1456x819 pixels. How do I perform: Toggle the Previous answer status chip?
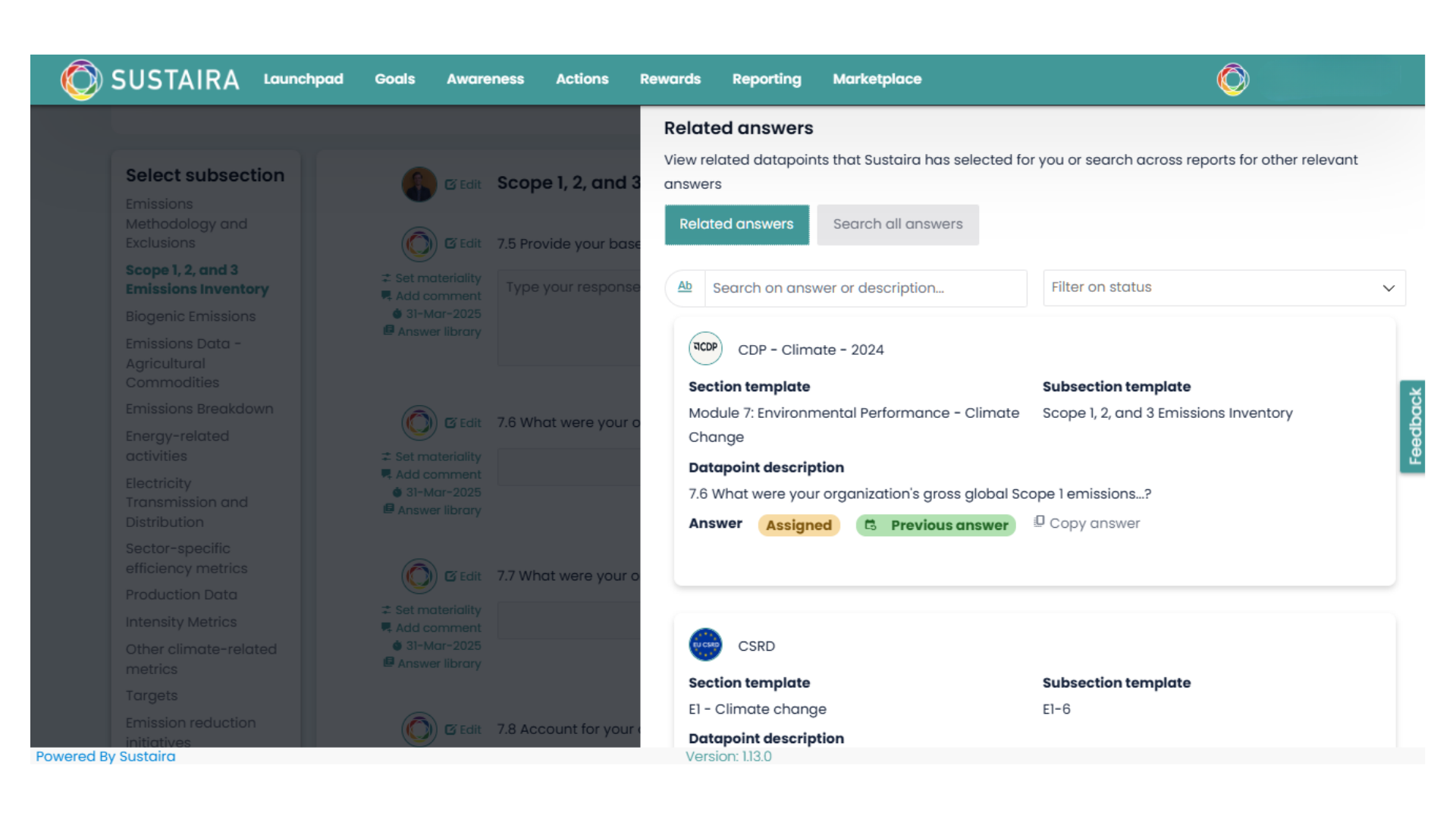click(x=935, y=525)
